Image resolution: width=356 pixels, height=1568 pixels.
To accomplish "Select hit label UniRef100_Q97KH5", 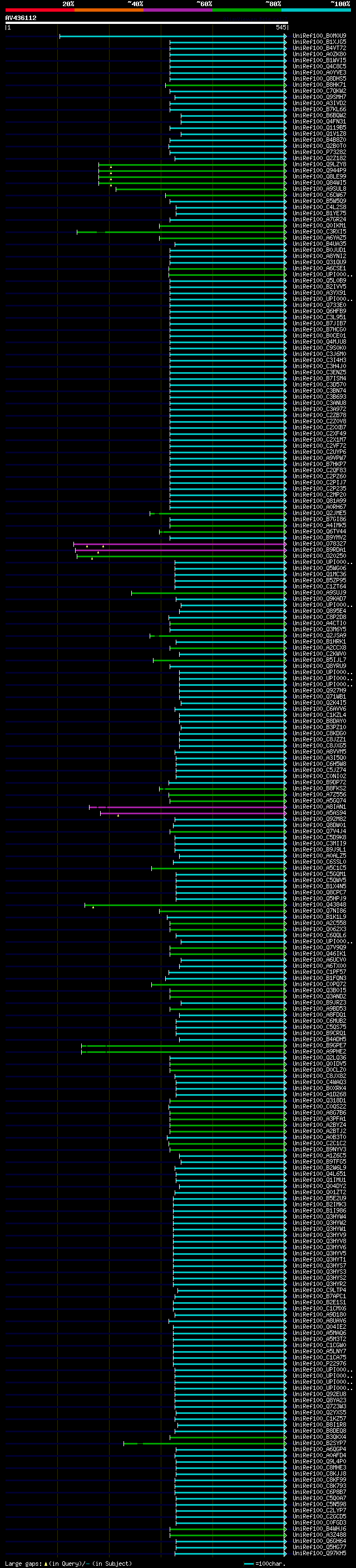I will tap(319, 1554).
